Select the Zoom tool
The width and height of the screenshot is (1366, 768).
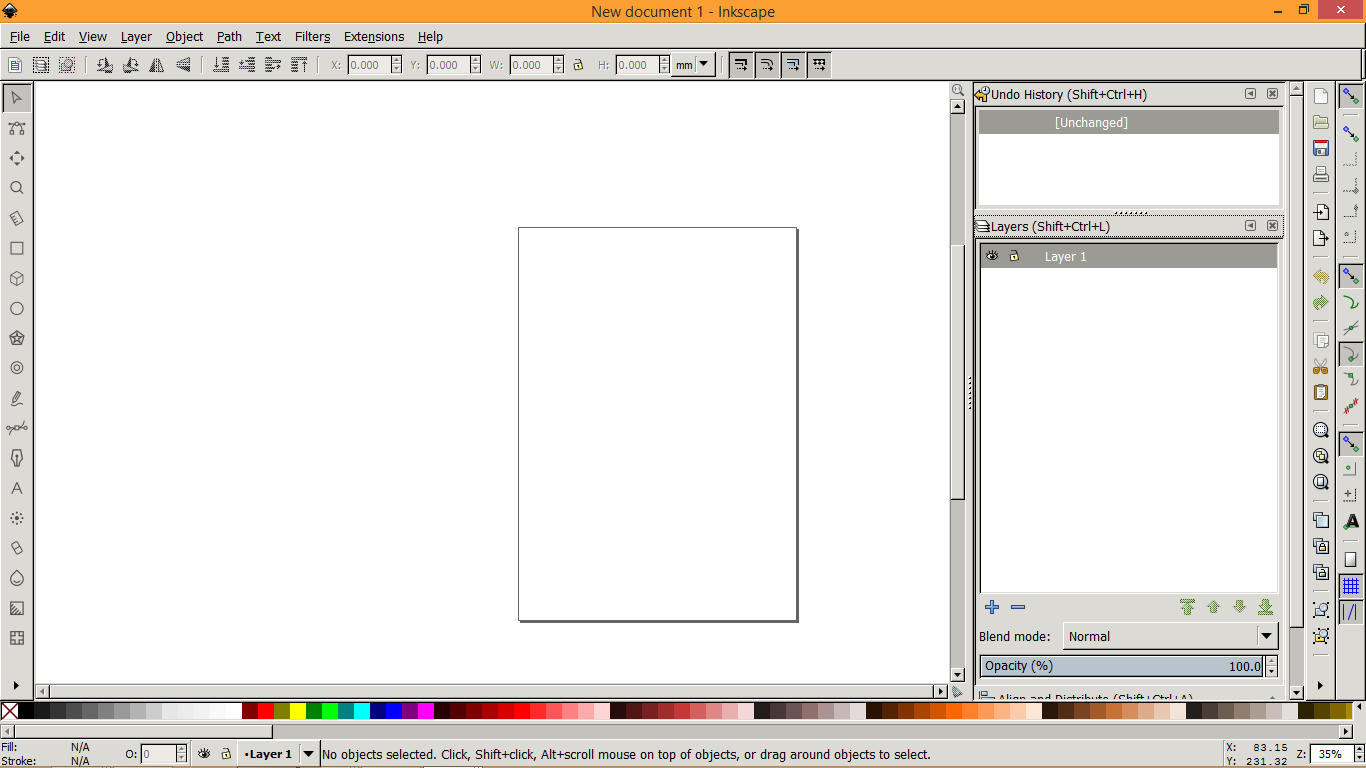pyautogui.click(x=16, y=188)
